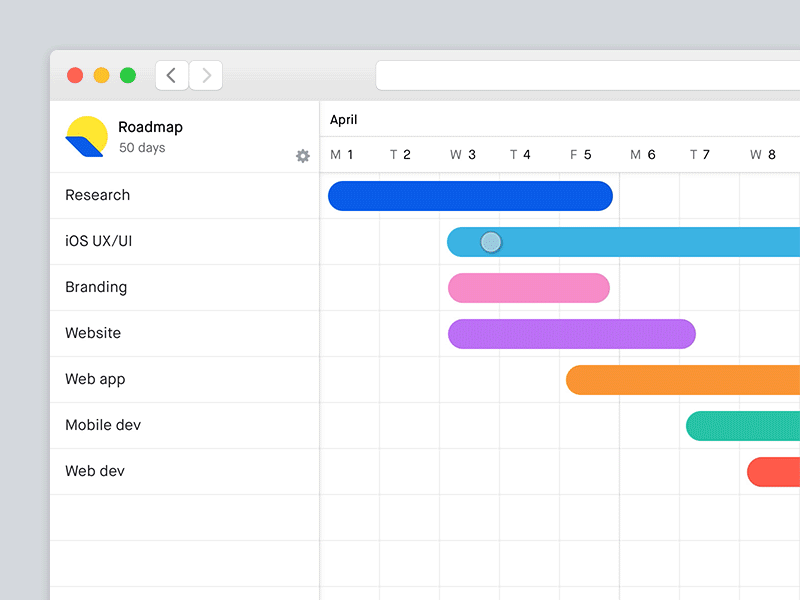Select the M 1 date column header
This screenshot has width=800, height=600.
click(x=343, y=155)
